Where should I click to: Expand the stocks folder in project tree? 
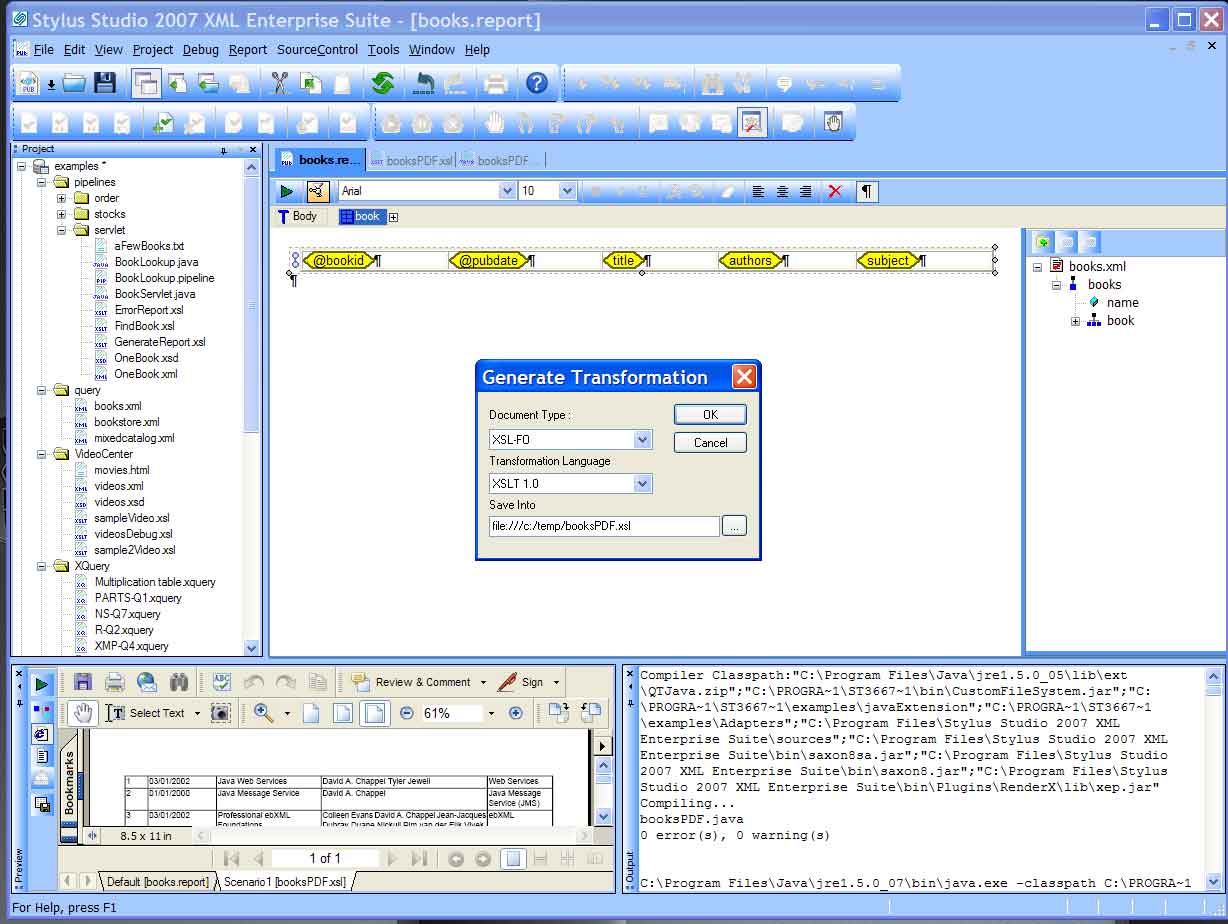tap(61, 214)
